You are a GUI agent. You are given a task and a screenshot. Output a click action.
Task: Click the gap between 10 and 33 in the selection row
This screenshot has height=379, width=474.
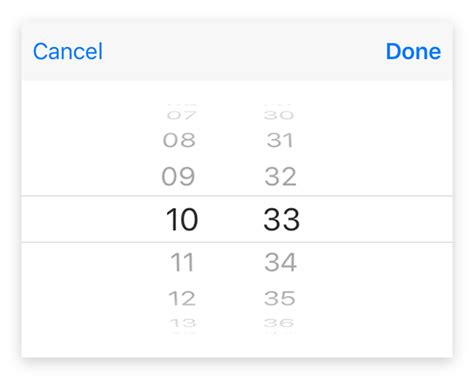coord(231,219)
